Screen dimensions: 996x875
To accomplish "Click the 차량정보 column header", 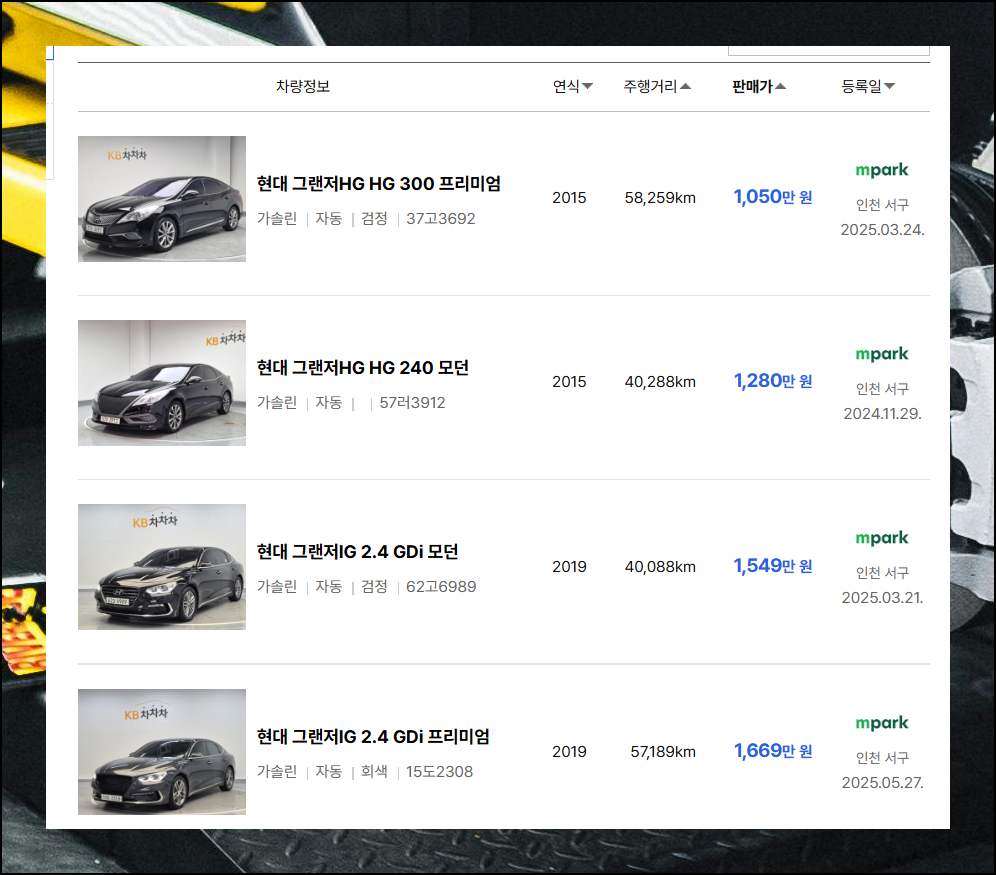I will point(303,86).
